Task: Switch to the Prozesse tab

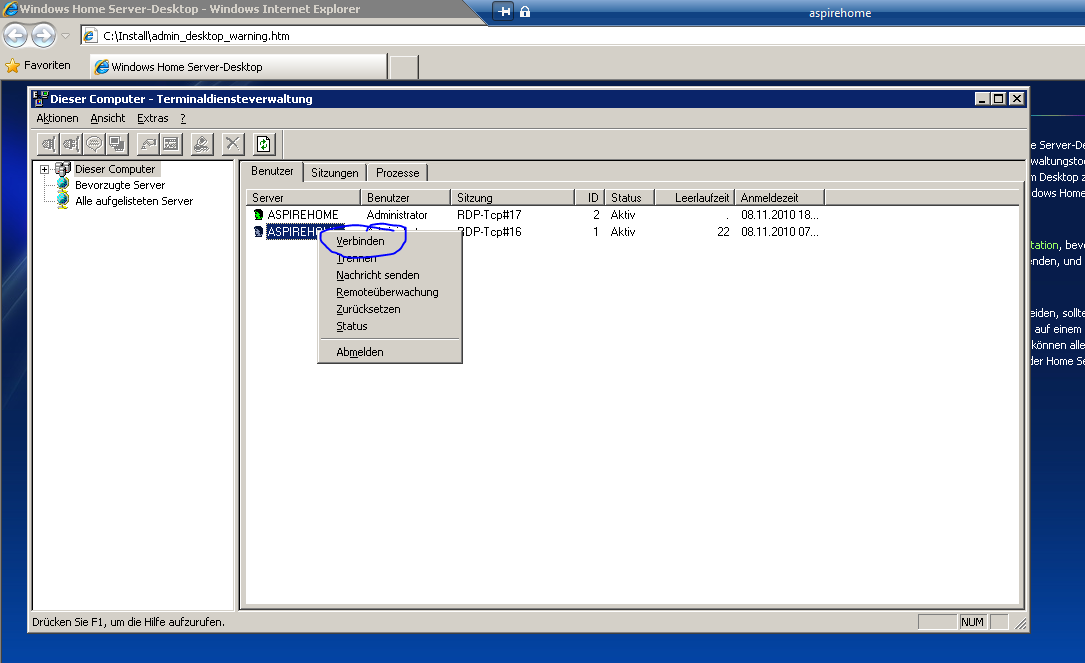Action: [x=398, y=173]
